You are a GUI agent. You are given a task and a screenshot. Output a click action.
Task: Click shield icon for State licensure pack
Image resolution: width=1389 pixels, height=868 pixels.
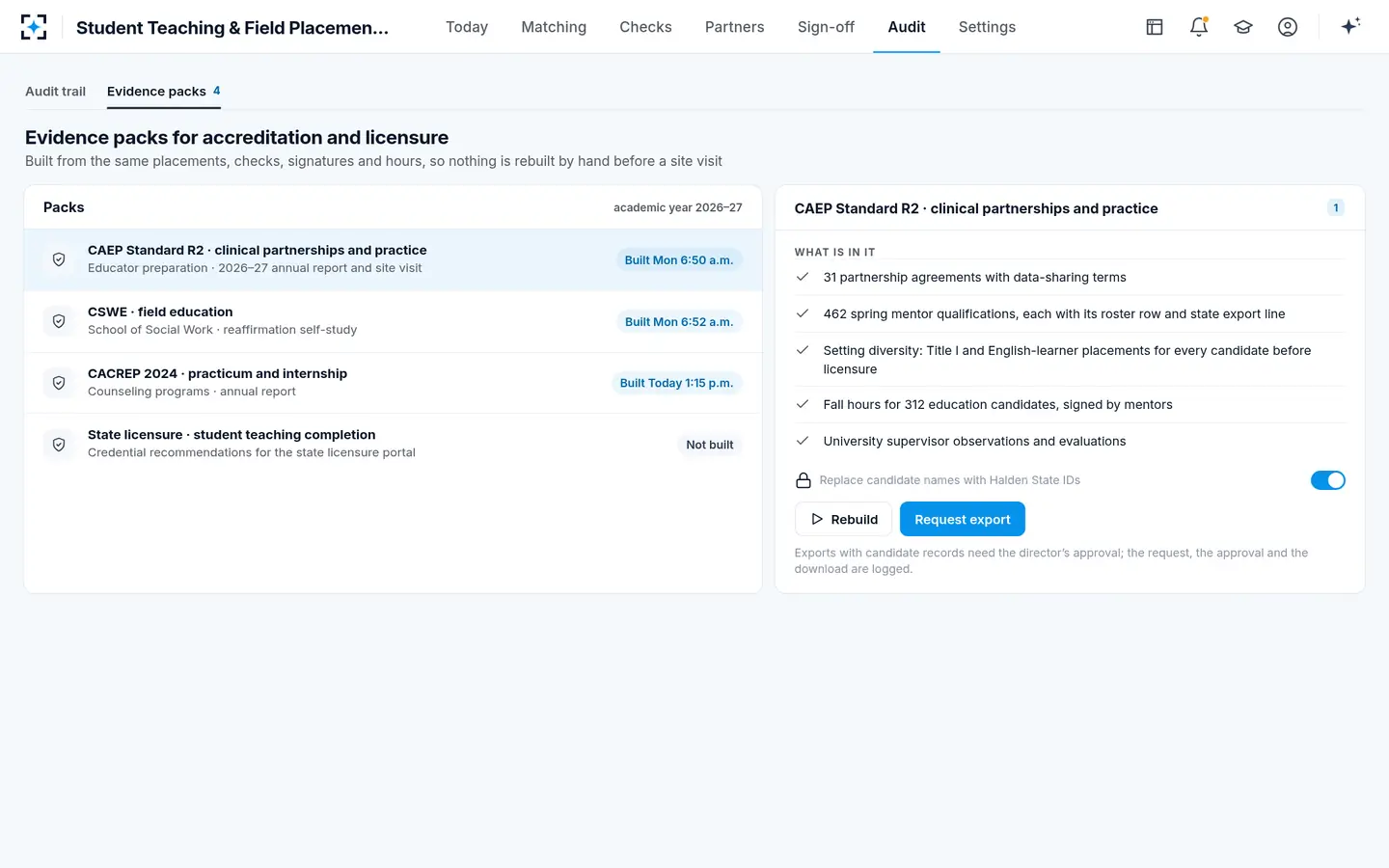coord(59,445)
